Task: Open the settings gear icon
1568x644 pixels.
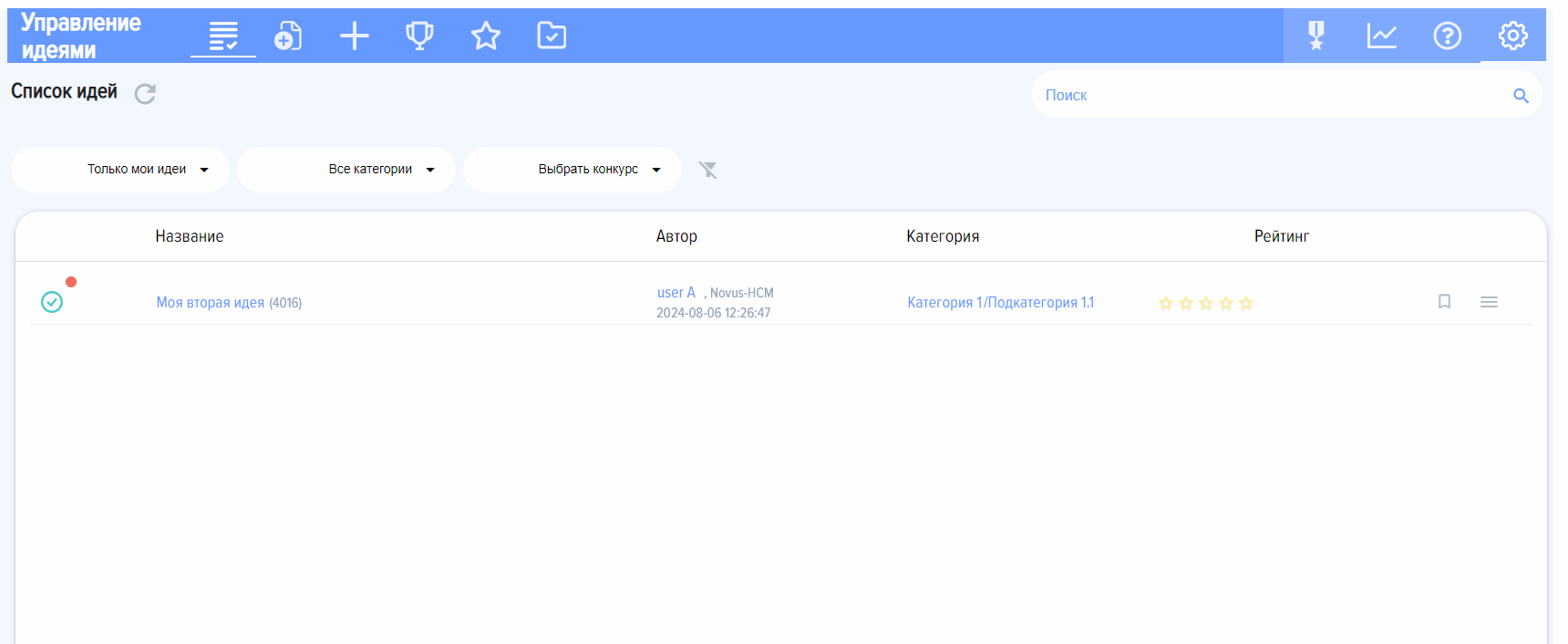Action: (1512, 36)
